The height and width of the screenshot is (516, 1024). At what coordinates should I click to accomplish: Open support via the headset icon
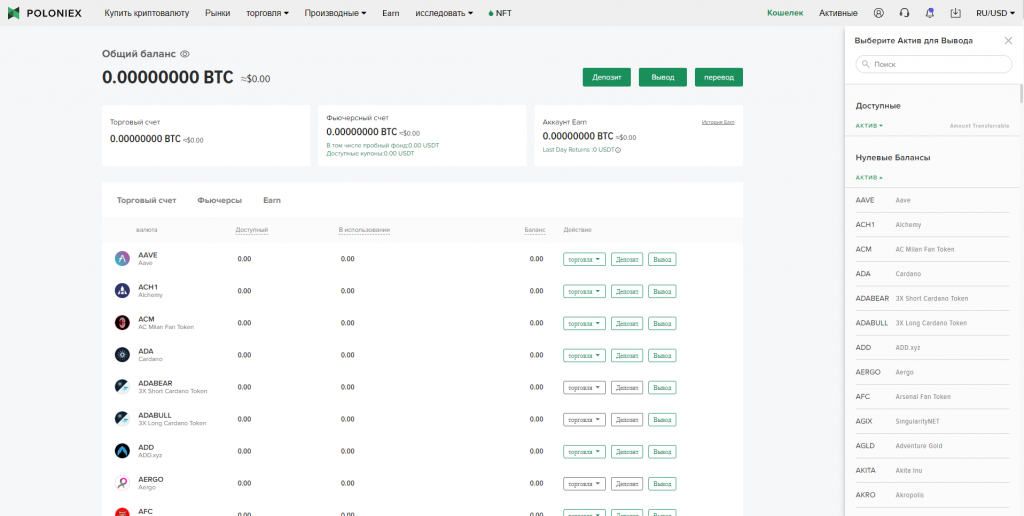904,13
